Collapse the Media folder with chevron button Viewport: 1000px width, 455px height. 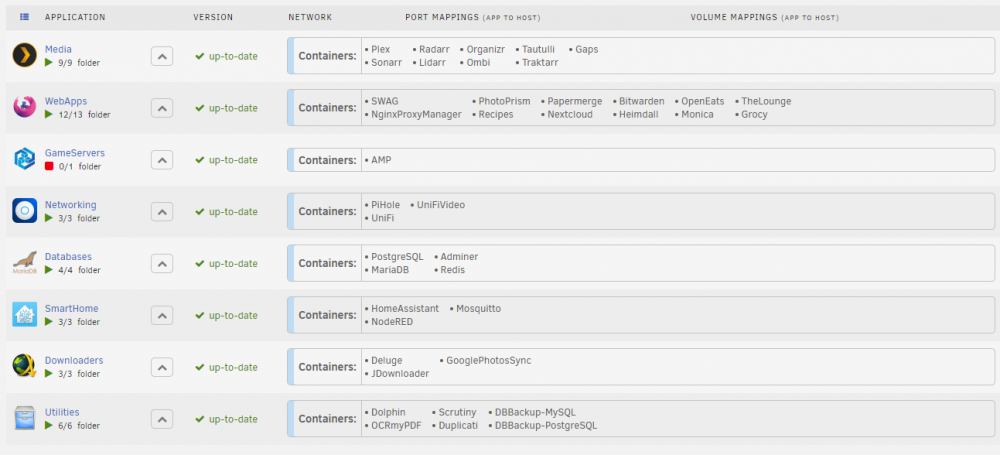[162, 56]
